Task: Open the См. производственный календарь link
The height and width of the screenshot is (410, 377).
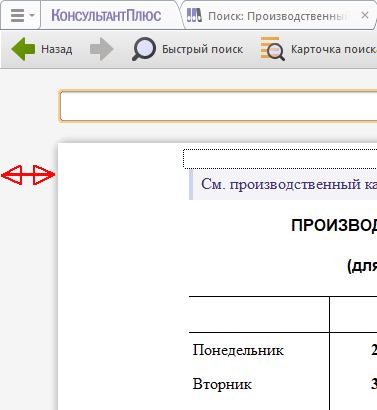Action: pos(289,184)
